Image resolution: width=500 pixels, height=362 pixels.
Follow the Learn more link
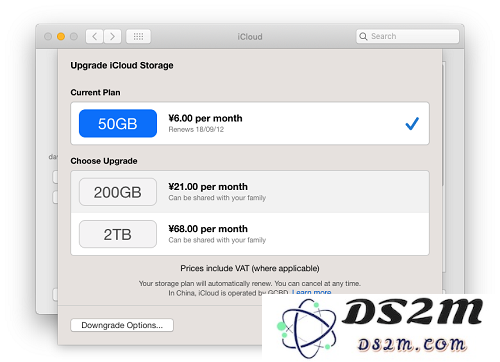(311, 292)
